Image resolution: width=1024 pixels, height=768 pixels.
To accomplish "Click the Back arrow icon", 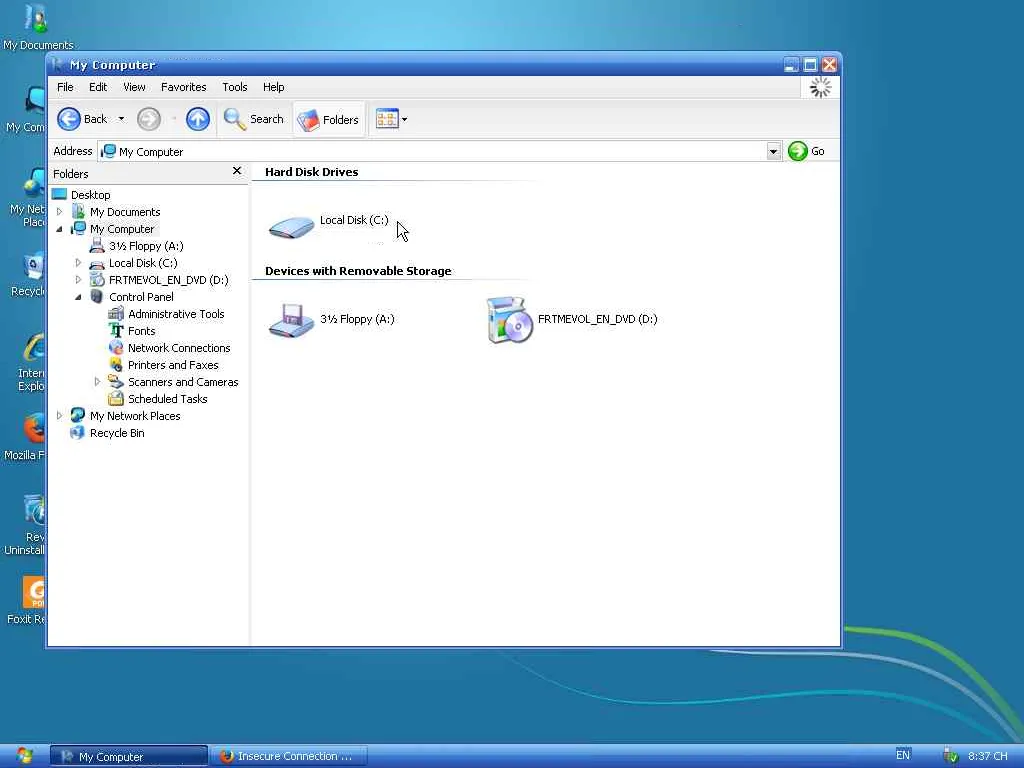I will 69,119.
